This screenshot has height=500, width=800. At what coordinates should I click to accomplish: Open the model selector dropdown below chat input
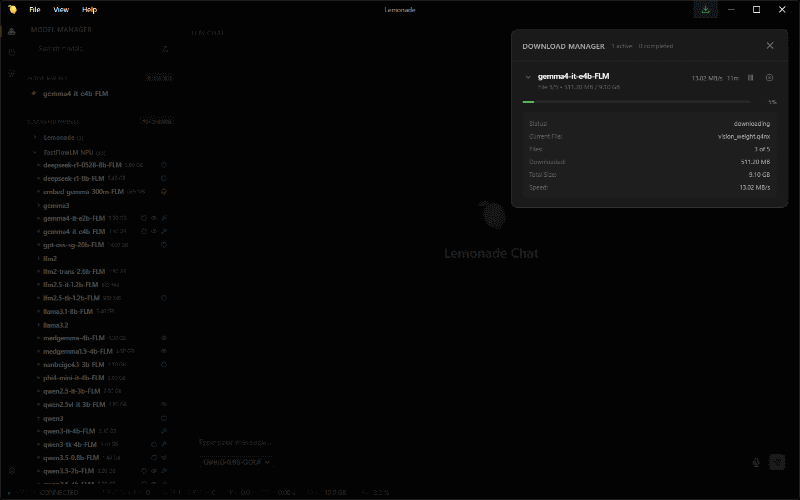click(236, 462)
